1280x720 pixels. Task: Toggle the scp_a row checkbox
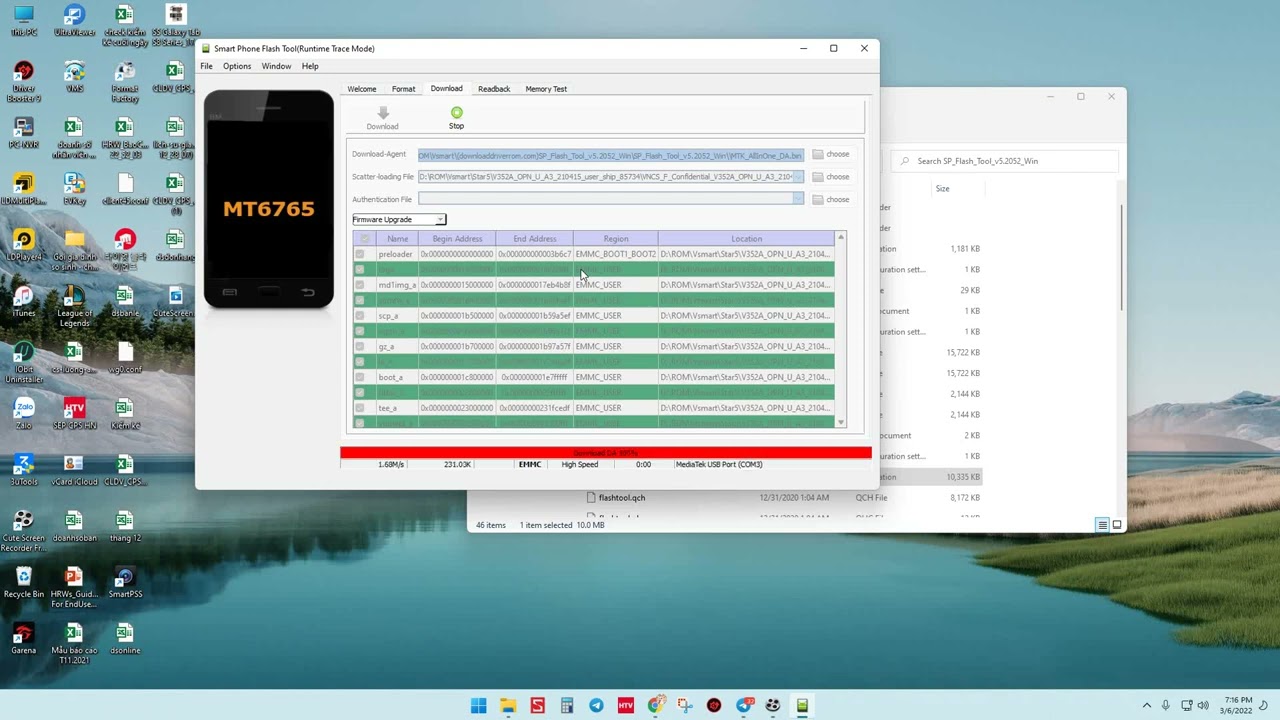click(360, 316)
